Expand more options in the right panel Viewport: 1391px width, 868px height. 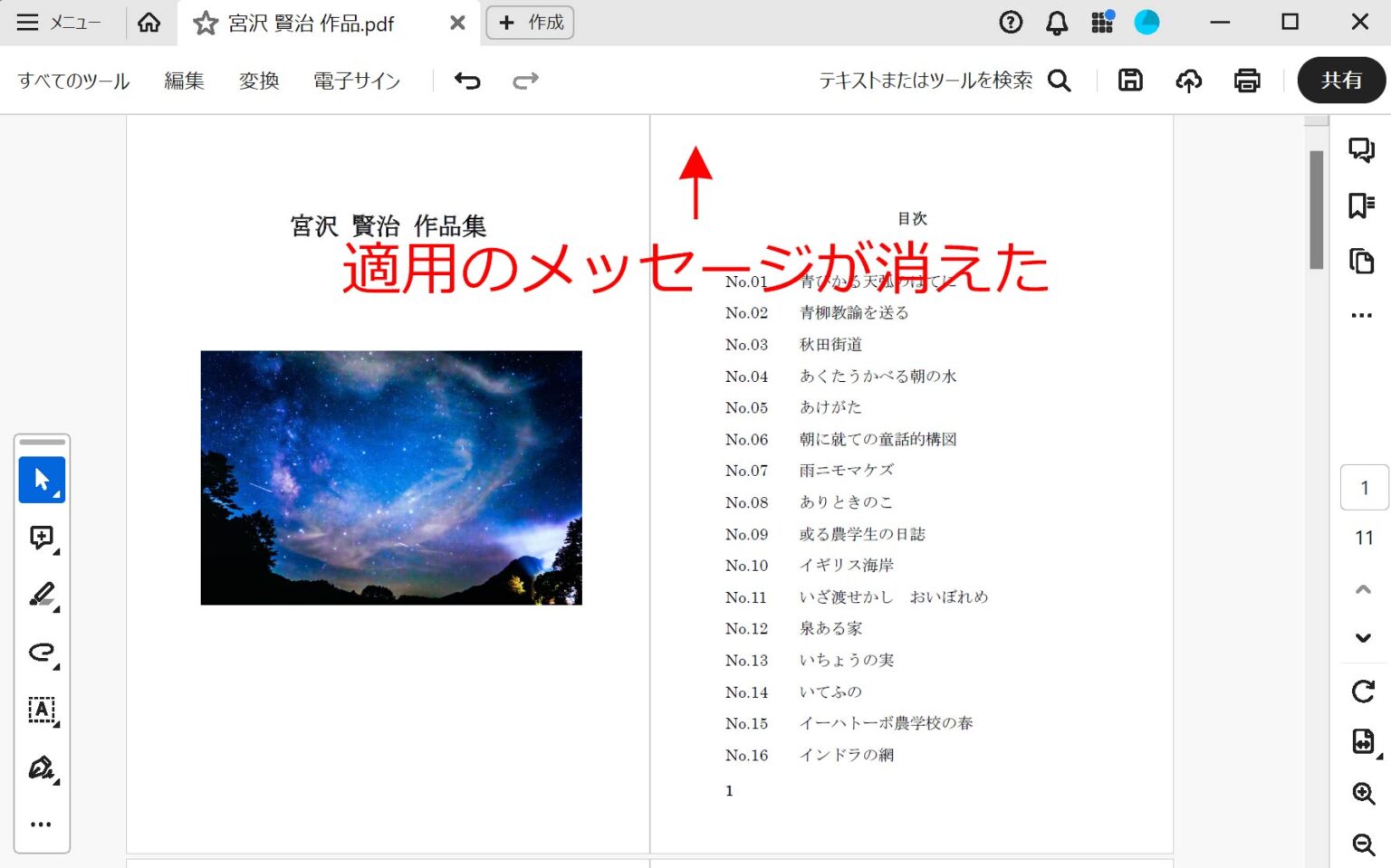click(1361, 316)
